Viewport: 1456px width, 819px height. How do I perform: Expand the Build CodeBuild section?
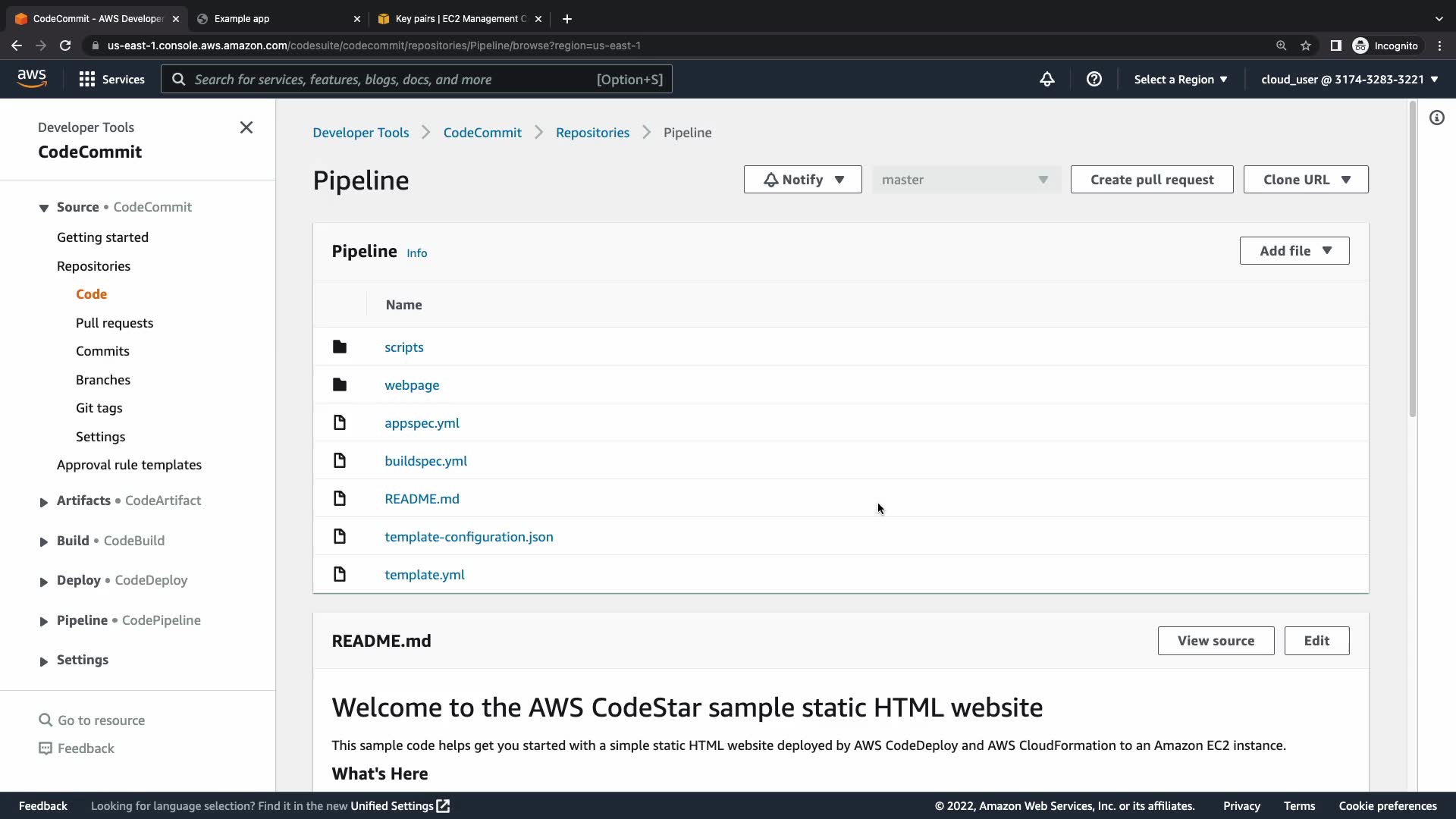click(44, 541)
